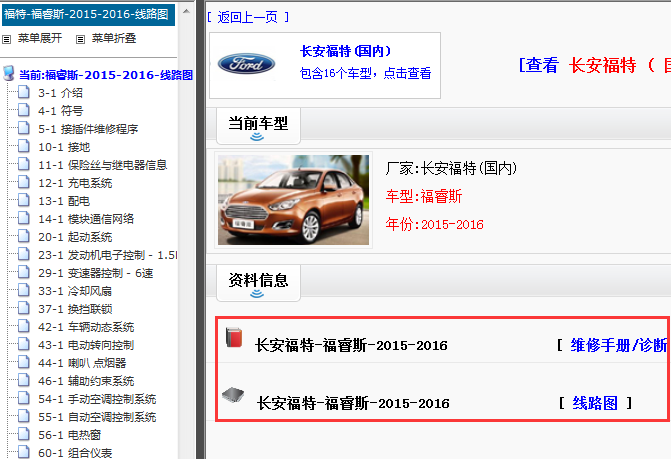
Task: Click the page icon next to 10-1 接地
Action: coord(24,146)
